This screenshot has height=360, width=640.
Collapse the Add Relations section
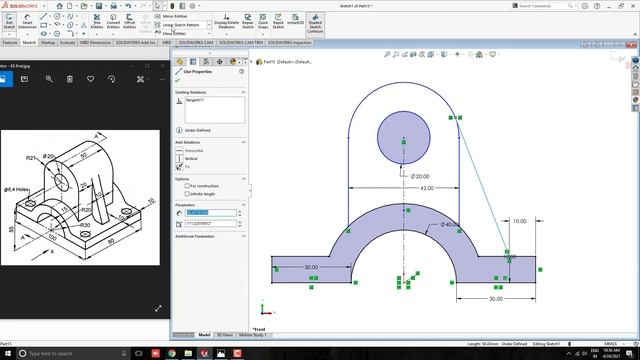point(244,142)
